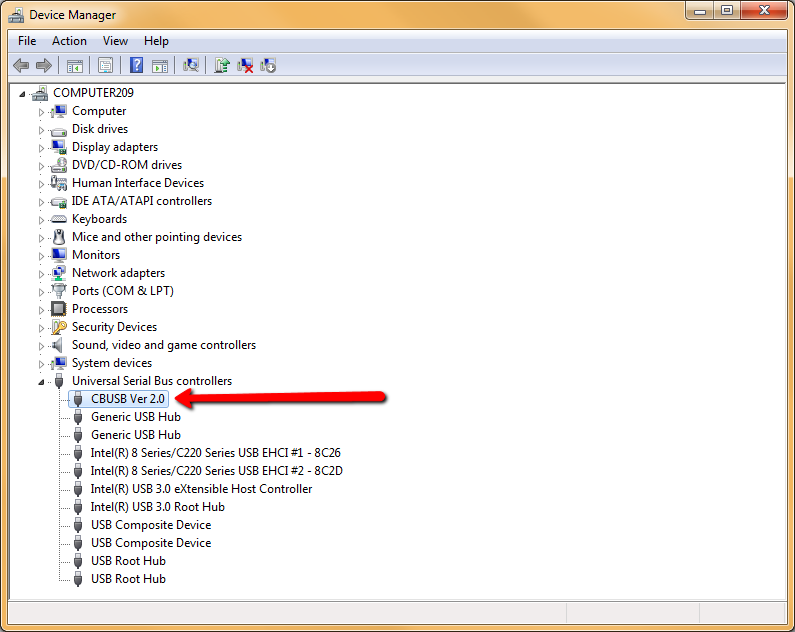This screenshot has height=632, width=795.
Task: Click the Network adapters icon
Action: pos(59,273)
